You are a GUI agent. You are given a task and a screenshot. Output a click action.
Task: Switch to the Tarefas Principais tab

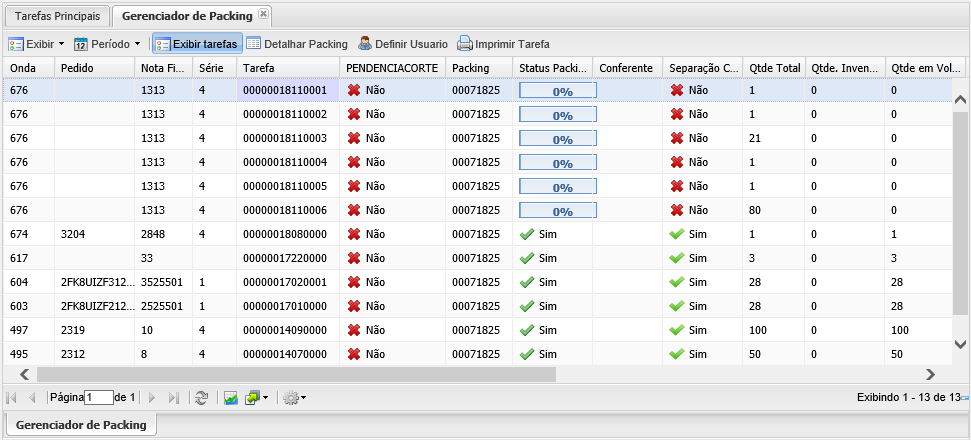pos(57,16)
